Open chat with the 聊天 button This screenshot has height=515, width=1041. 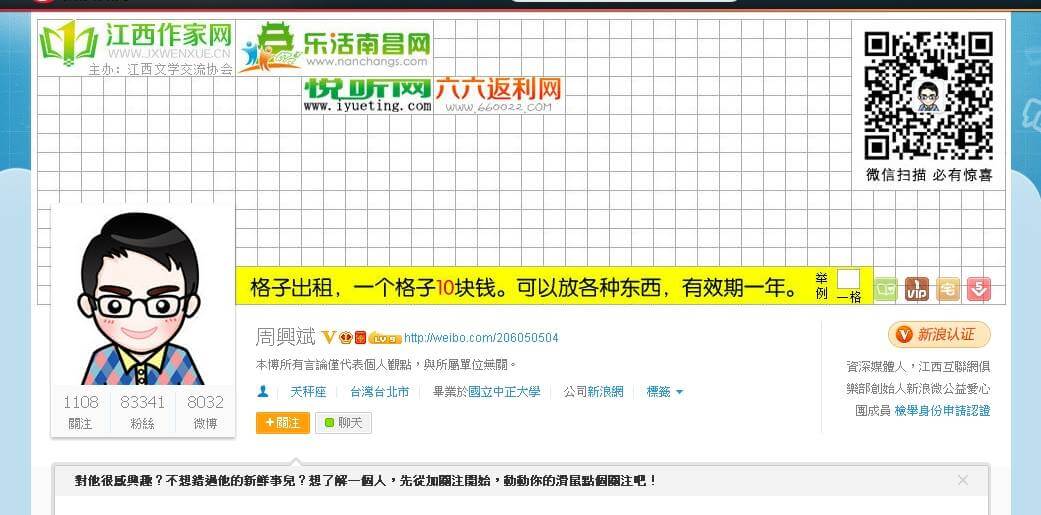343,423
